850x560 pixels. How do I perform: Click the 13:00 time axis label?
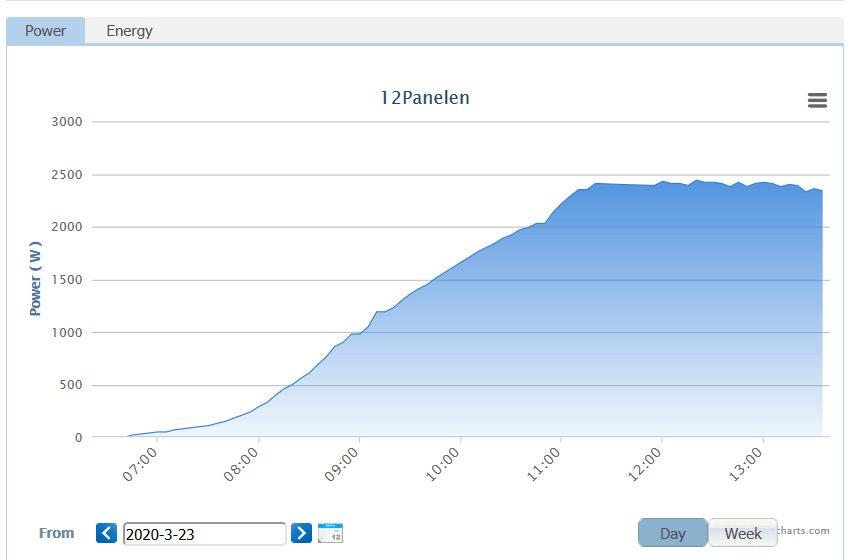click(x=745, y=465)
